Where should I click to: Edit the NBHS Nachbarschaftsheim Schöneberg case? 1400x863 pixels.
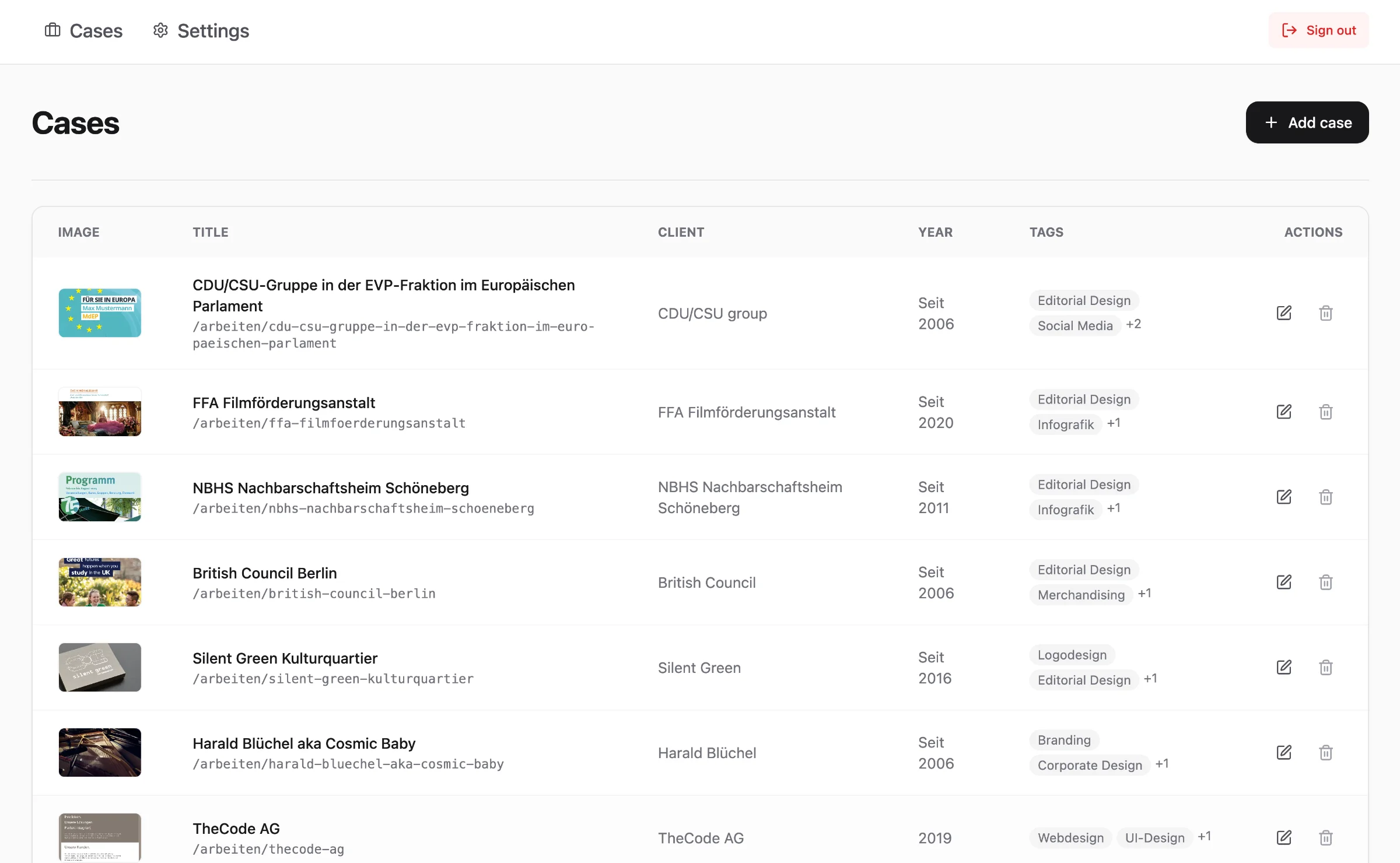coord(1284,497)
